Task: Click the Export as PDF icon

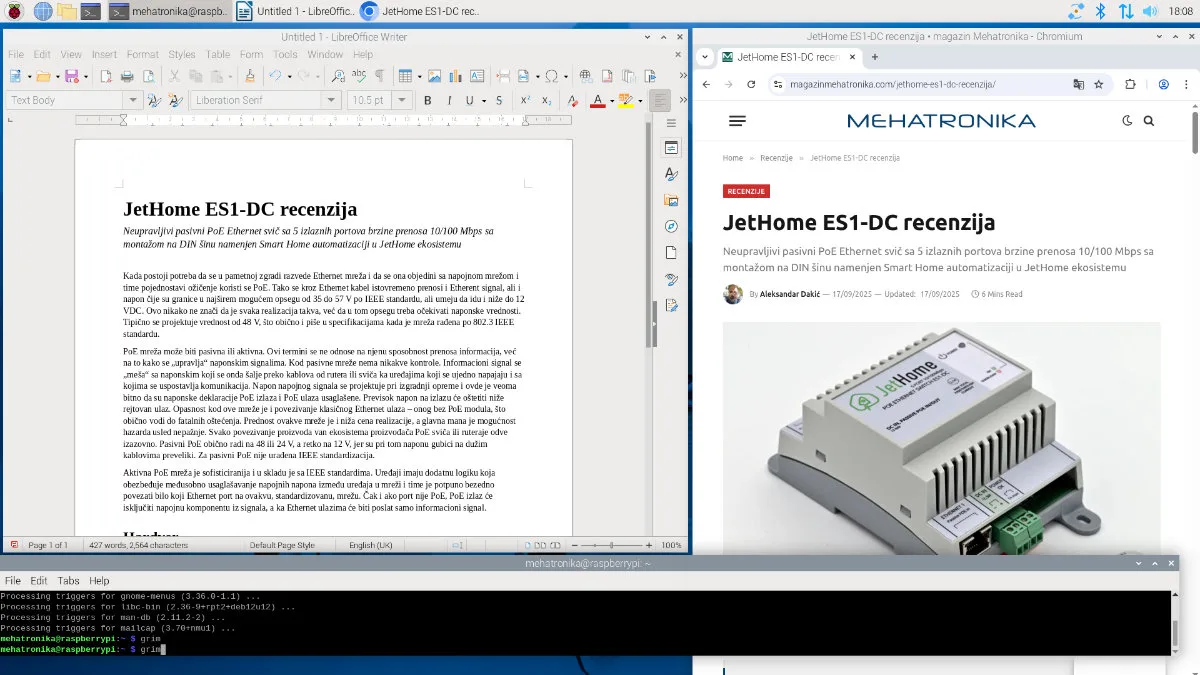Action: pyautogui.click(x=106, y=76)
